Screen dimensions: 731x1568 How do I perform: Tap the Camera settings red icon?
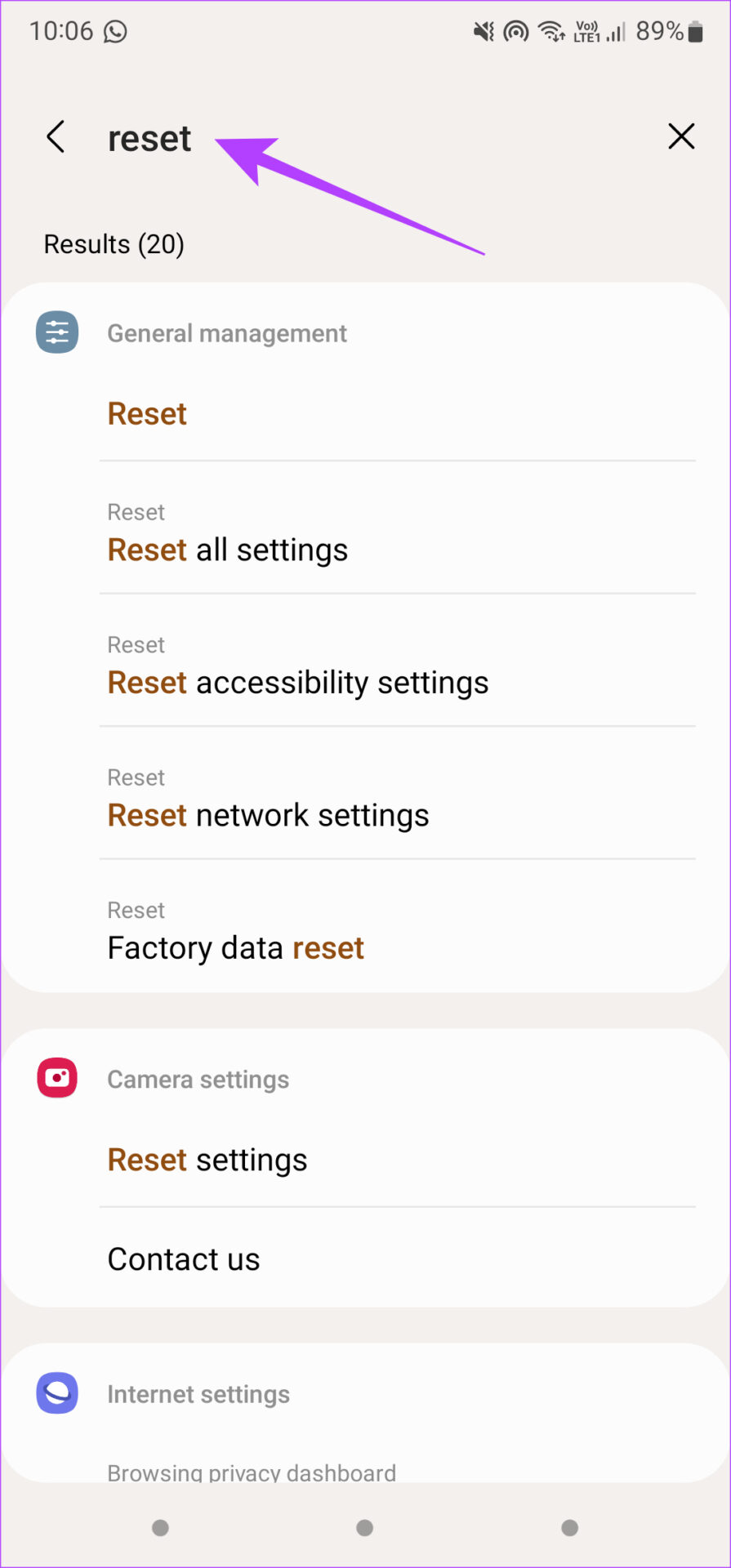(x=57, y=1078)
